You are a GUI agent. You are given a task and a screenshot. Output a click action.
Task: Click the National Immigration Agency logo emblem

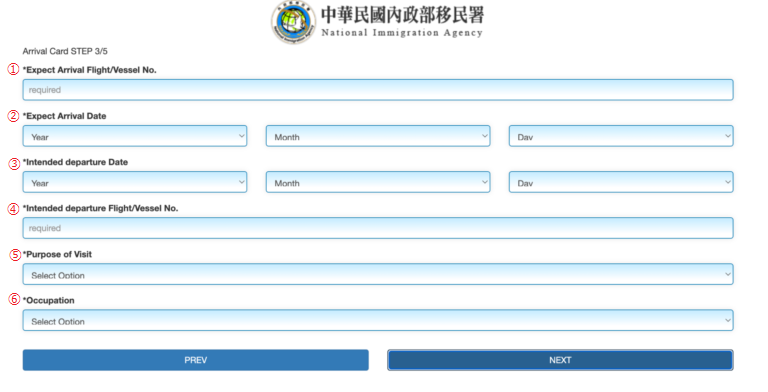[293, 23]
